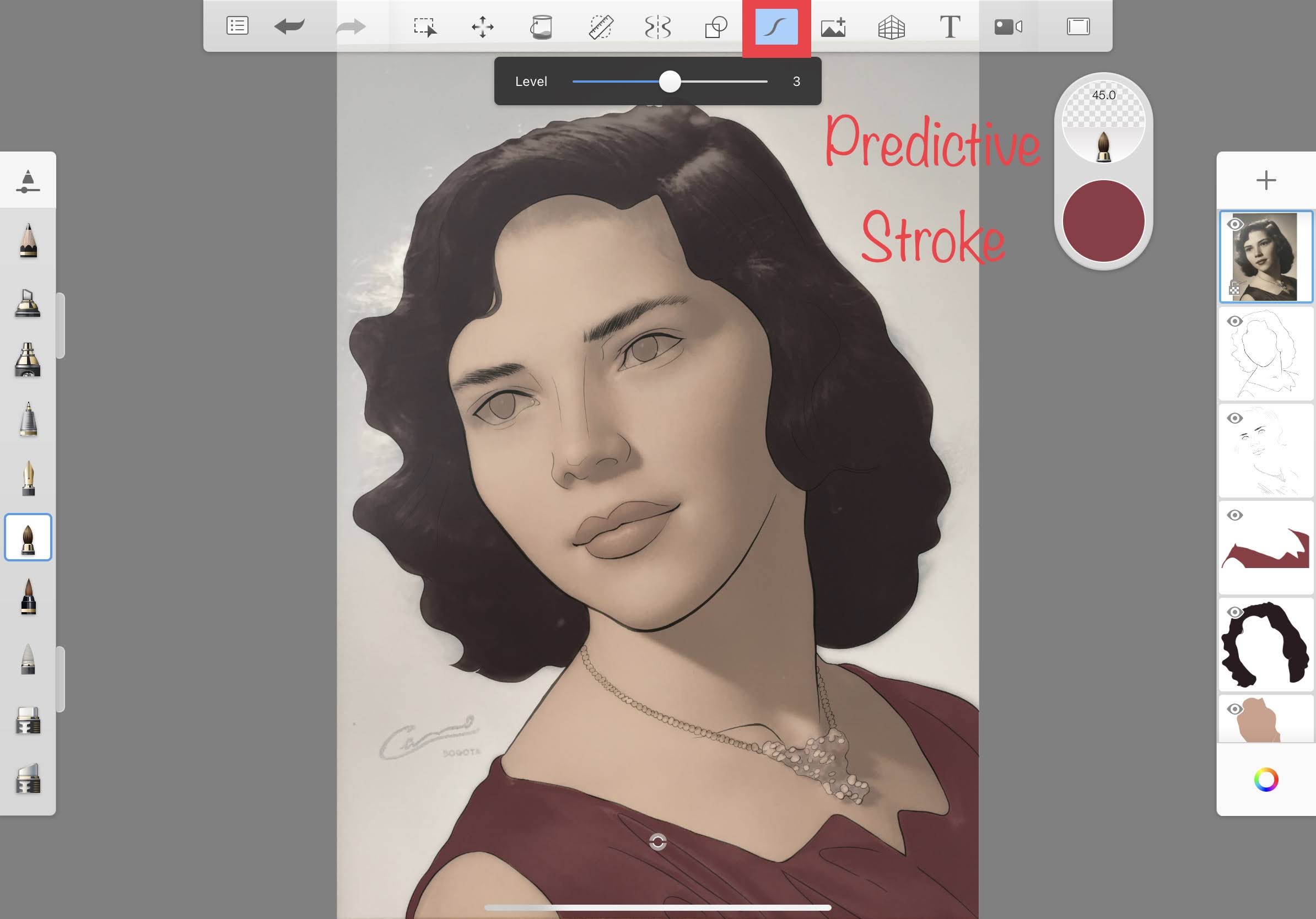Screen dimensions: 1316x919
Task: Start the time-lapse recording tool
Action: [1010, 26]
